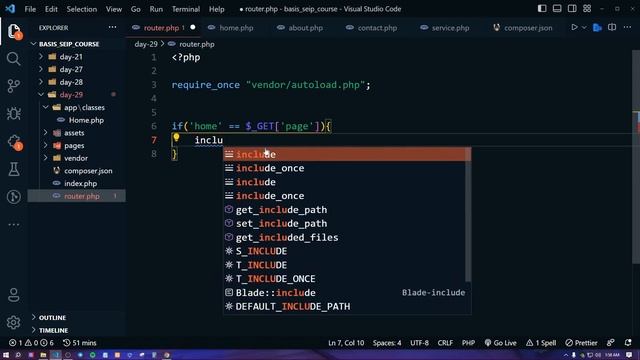The width and height of the screenshot is (640, 360).
Task: Run the PHP file play button
Action: [574, 27]
